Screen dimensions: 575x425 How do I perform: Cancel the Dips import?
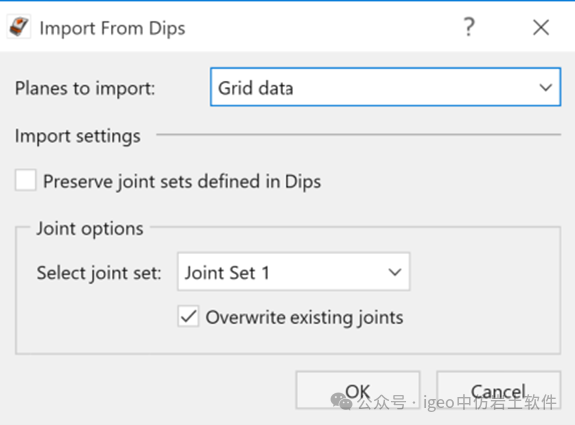[x=499, y=390]
